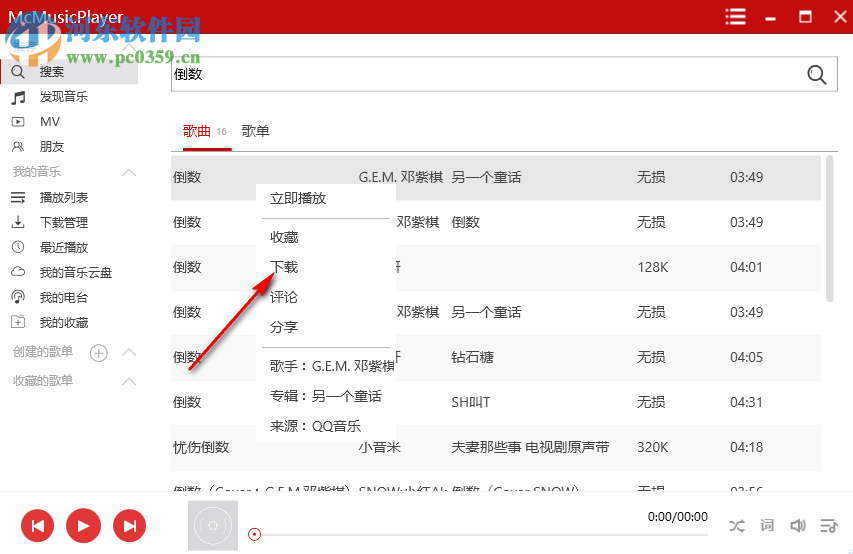Screen dimensions: 853x554
Task: Open 我的电台
Action: 64,298
